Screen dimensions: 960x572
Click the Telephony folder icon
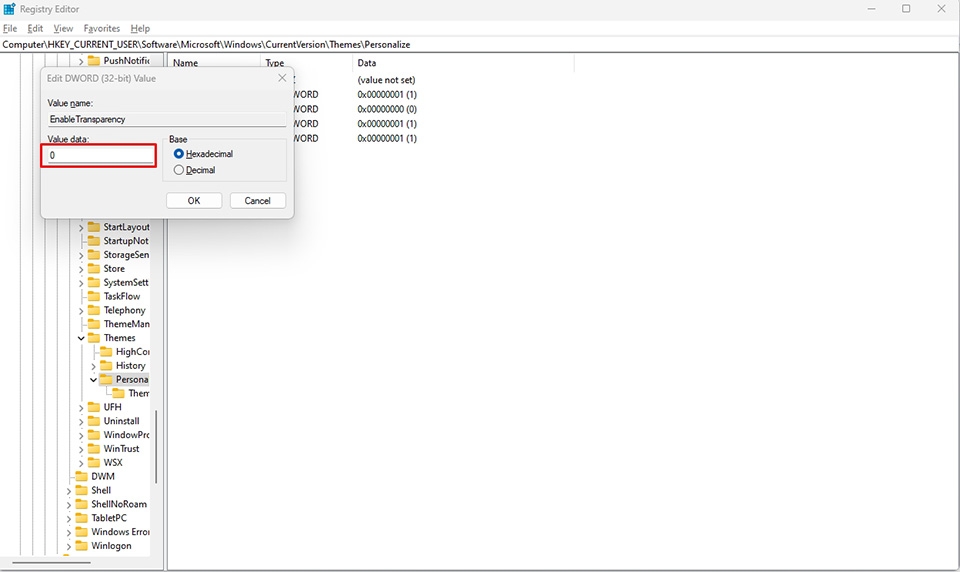tap(94, 310)
